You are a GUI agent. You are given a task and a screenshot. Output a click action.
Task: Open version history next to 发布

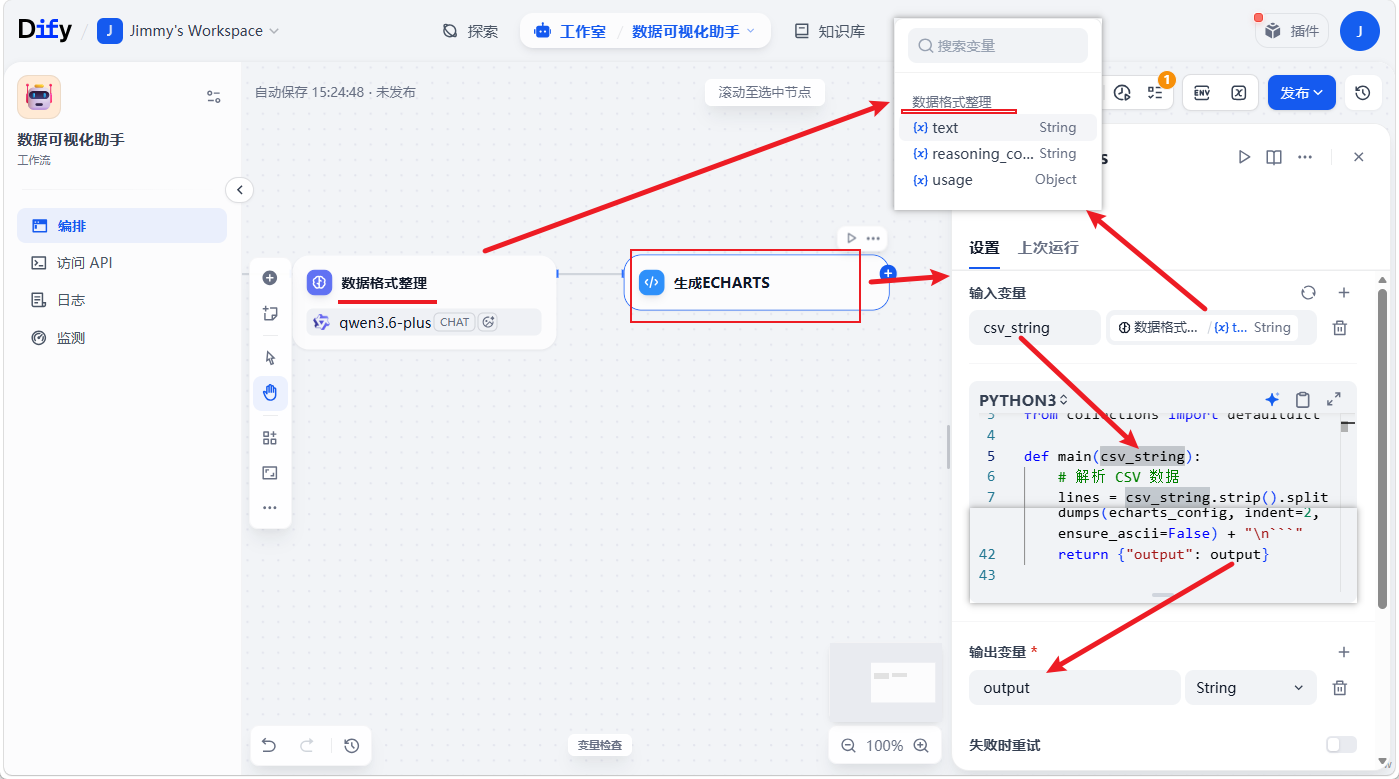coord(1363,93)
